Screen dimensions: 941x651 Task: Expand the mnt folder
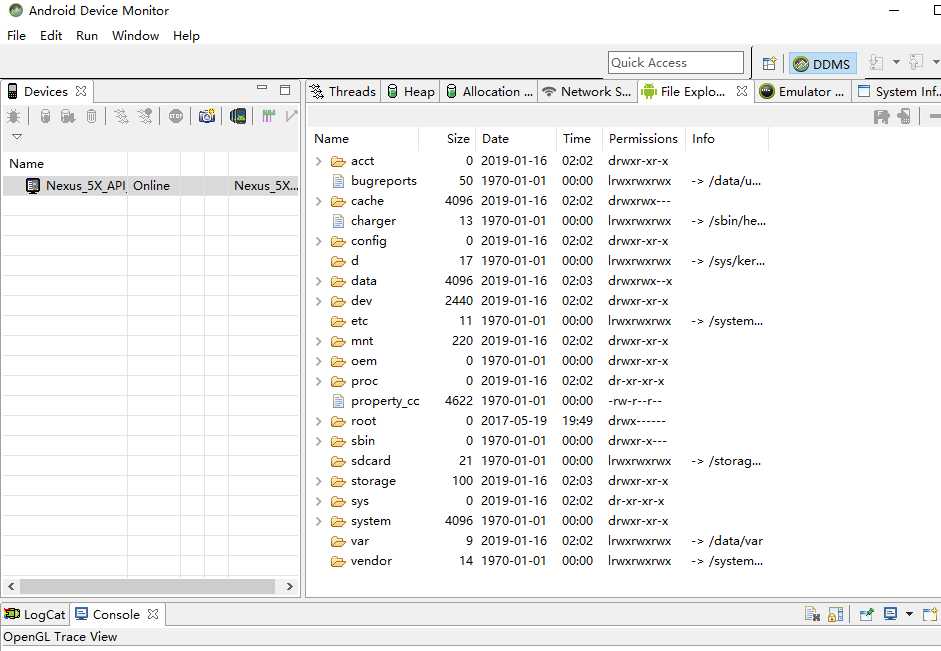tap(319, 341)
